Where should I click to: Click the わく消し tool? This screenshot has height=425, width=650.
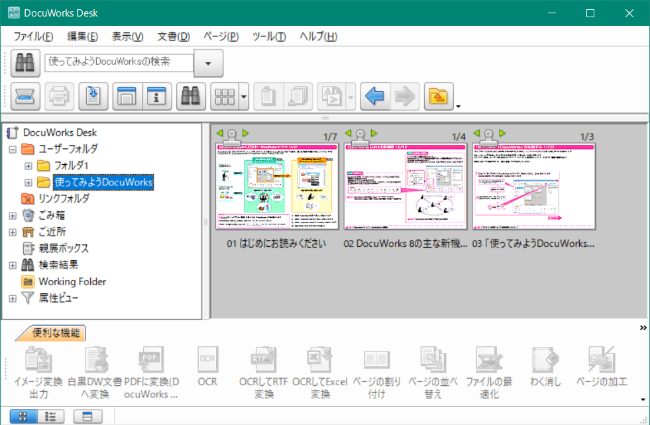[x=546, y=367]
